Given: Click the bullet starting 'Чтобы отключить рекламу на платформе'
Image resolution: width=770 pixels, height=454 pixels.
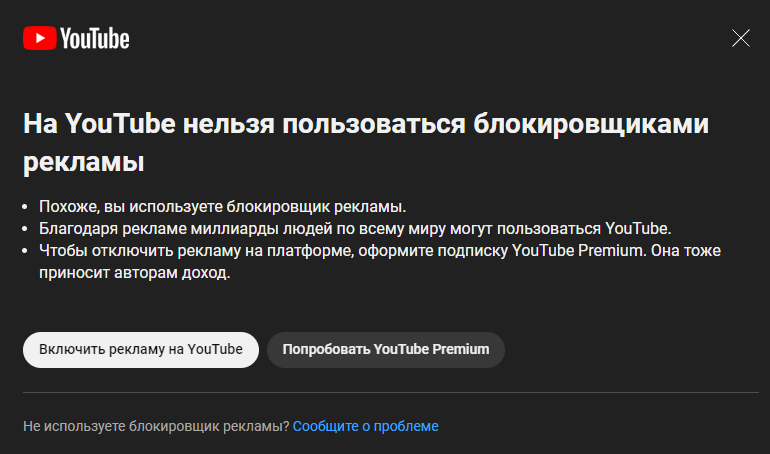Looking at the screenshot, I should [x=380, y=262].
